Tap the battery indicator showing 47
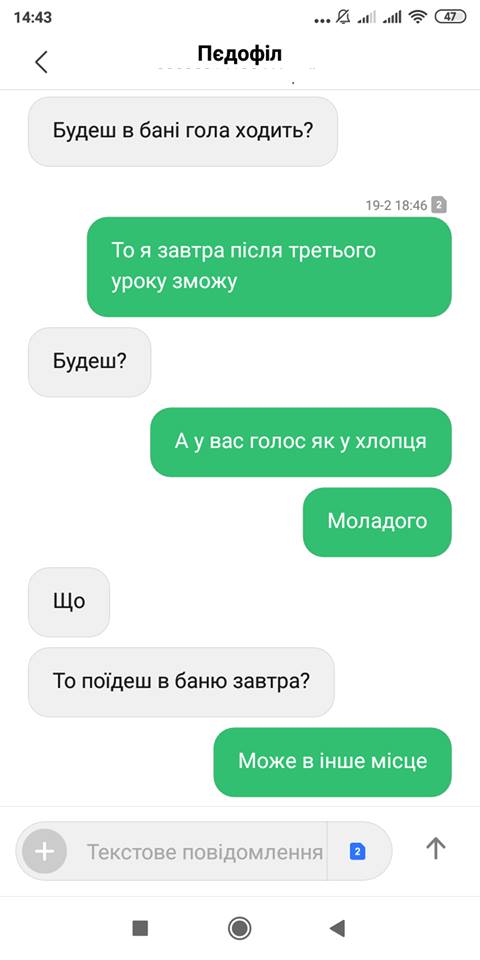 point(450,17)
